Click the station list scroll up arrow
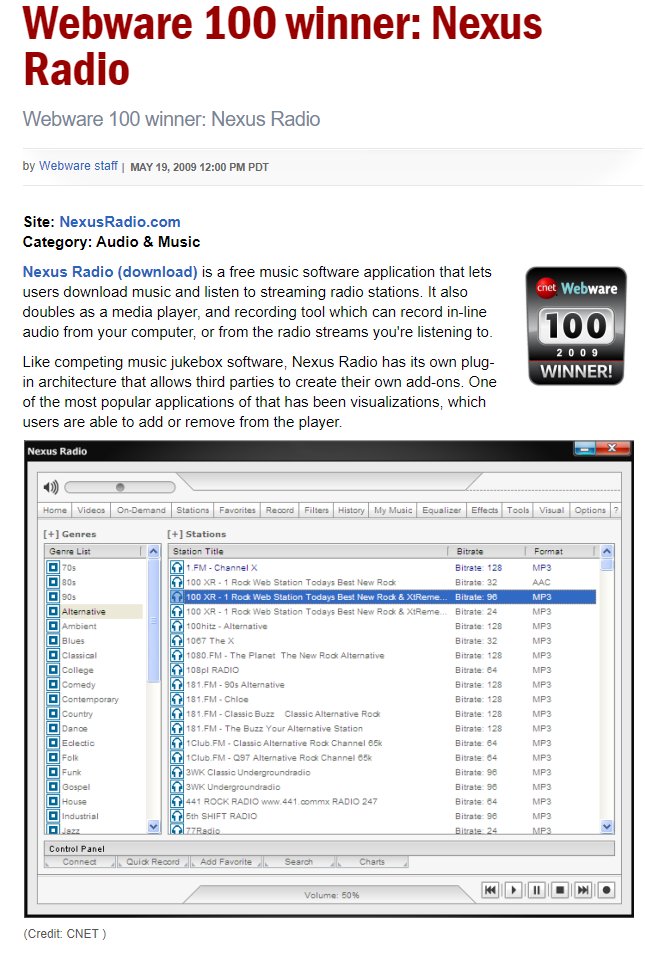Screen dimensions: 645x953 click(607, 552)
